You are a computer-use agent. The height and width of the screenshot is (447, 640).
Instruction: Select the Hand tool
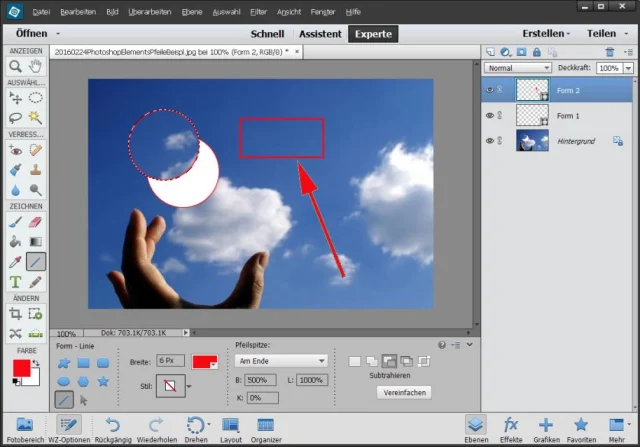35,67
